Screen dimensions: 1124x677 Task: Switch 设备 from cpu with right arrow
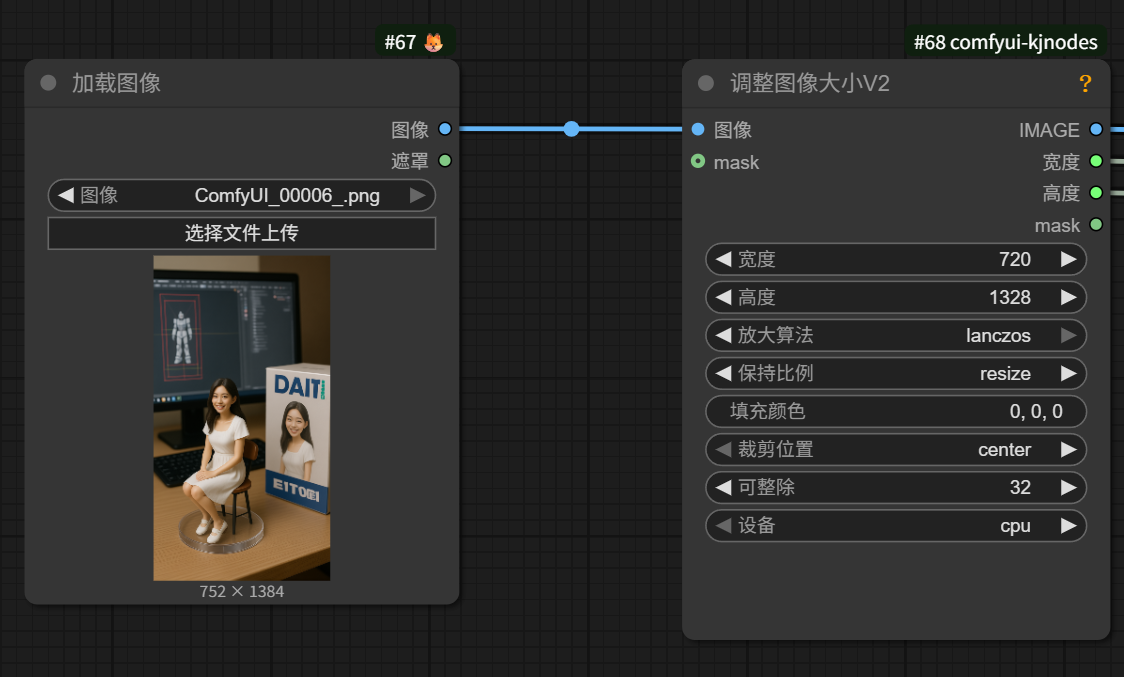click(x=1070, y=525)
